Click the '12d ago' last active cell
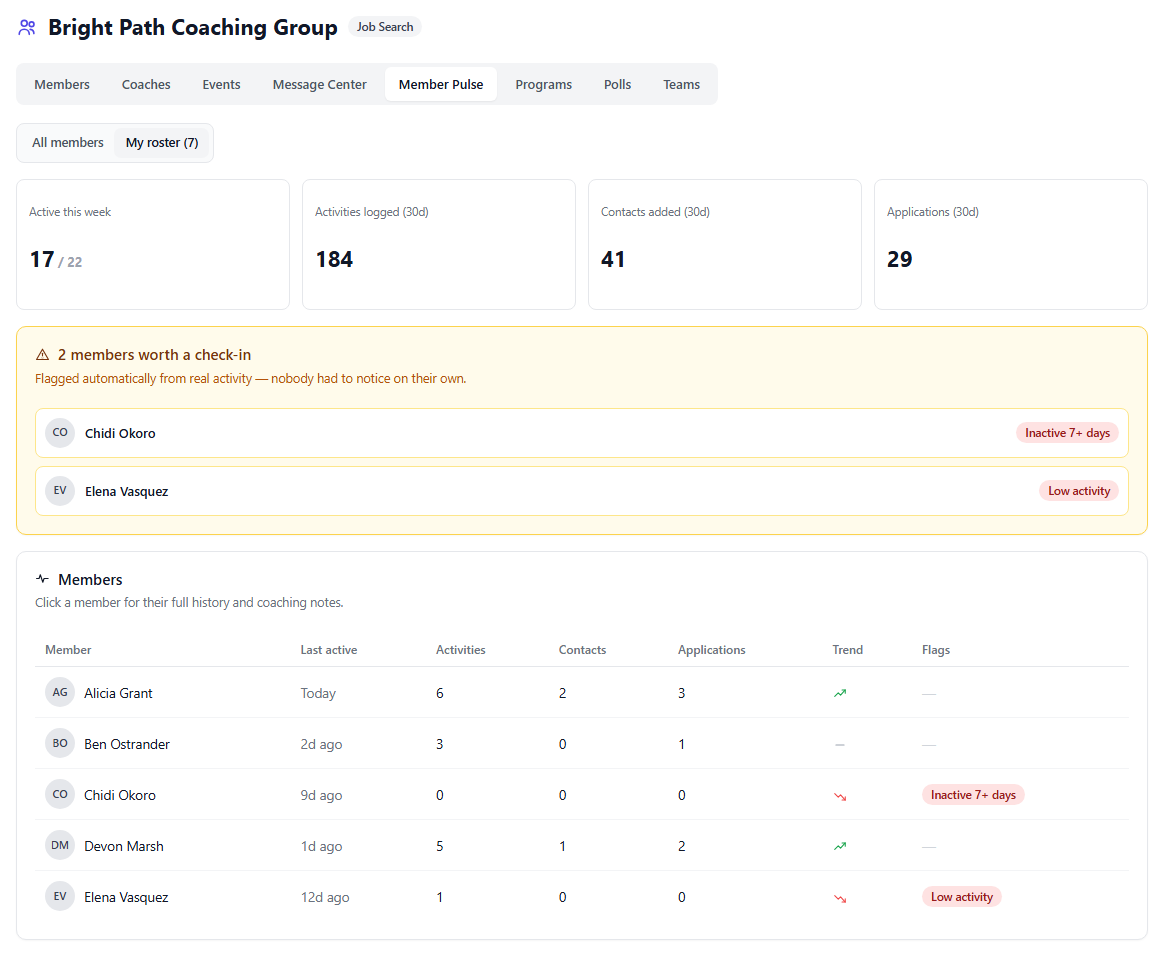 (325, 897)
